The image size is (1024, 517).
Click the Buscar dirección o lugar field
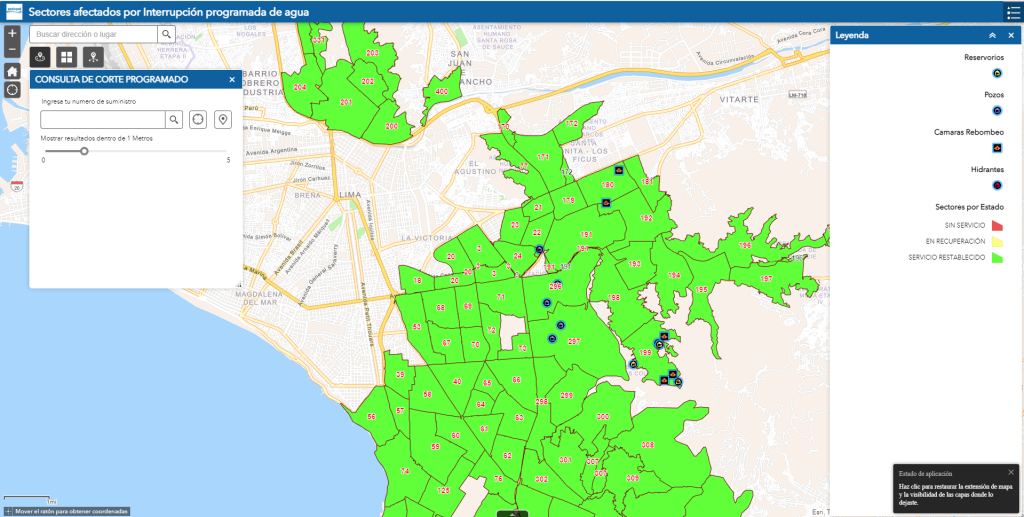(x=94, y=34)
